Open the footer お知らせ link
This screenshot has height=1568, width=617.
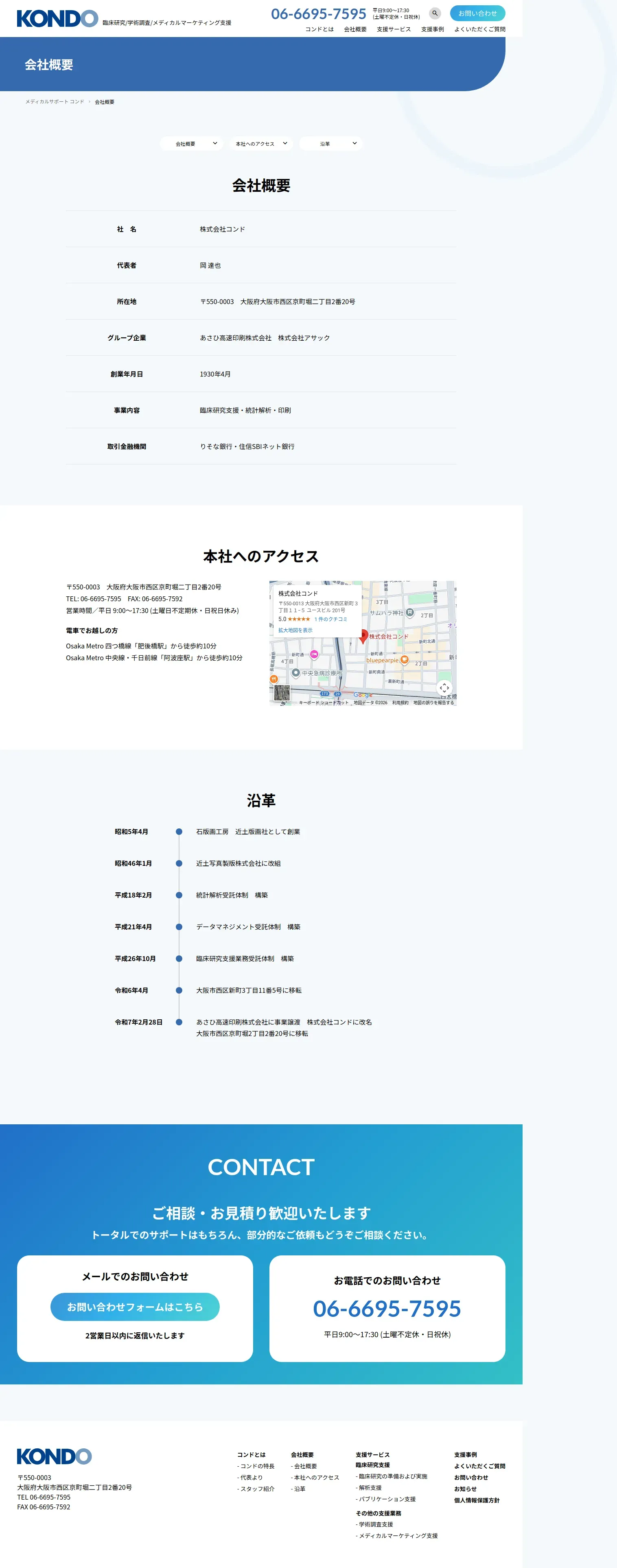click(x=466, y=1489)
